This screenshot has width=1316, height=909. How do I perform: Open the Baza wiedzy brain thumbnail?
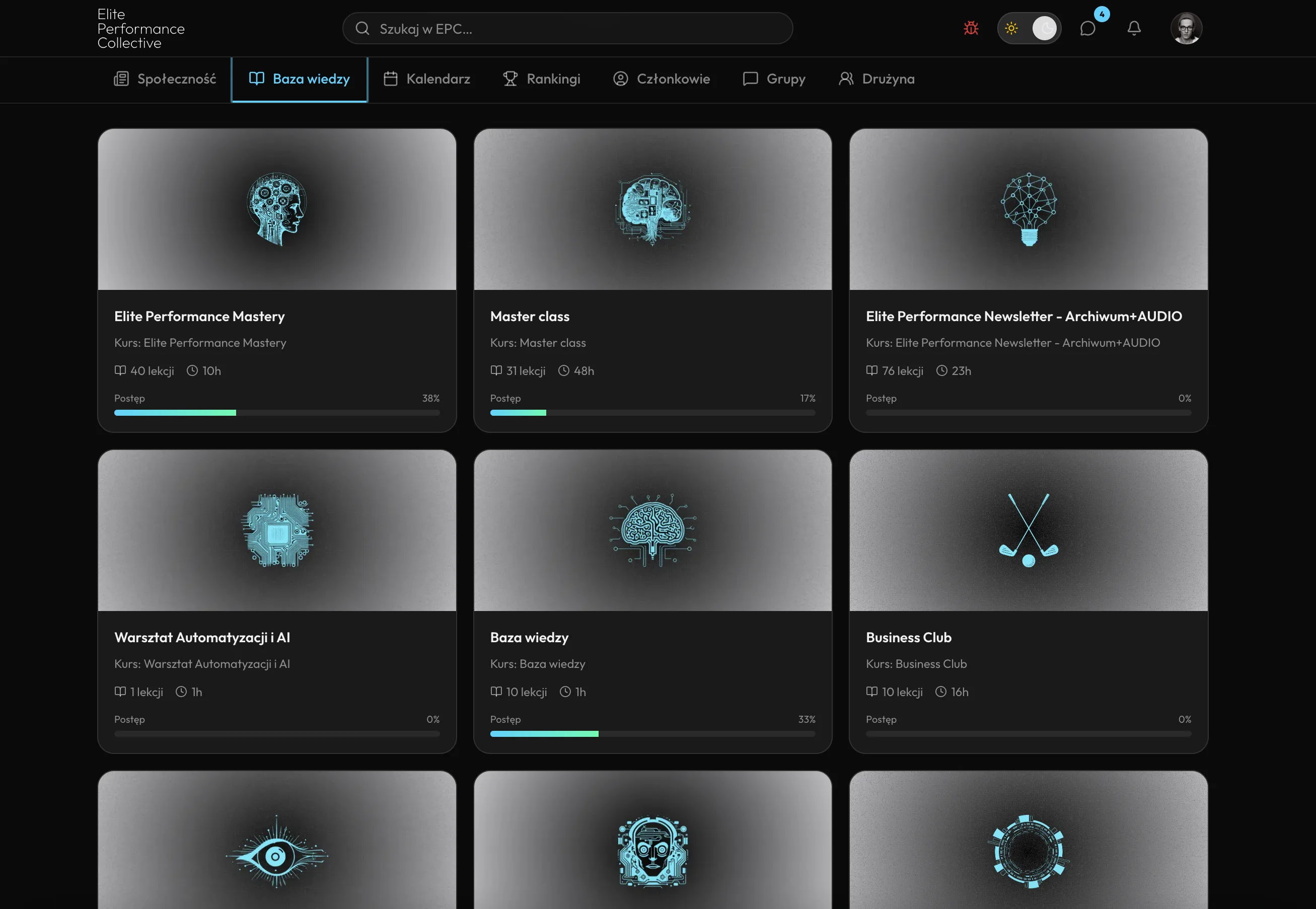tap(653, 531)
